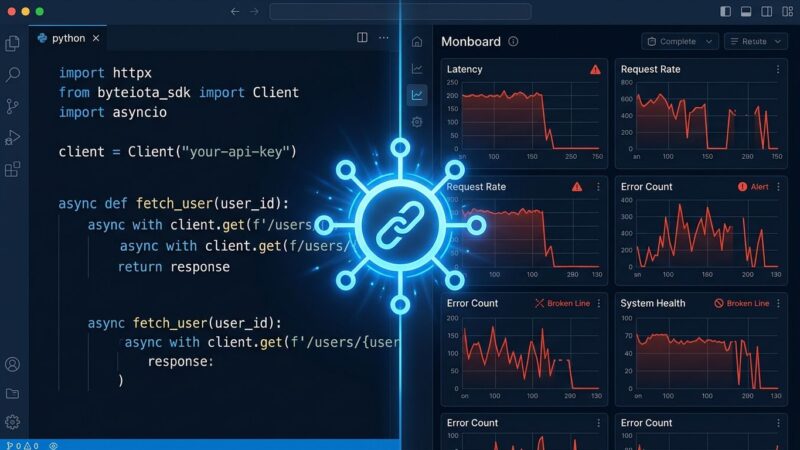Click the status bar branch indicator
The width and height of the screenshot is (800, 450).
[14, 445]
